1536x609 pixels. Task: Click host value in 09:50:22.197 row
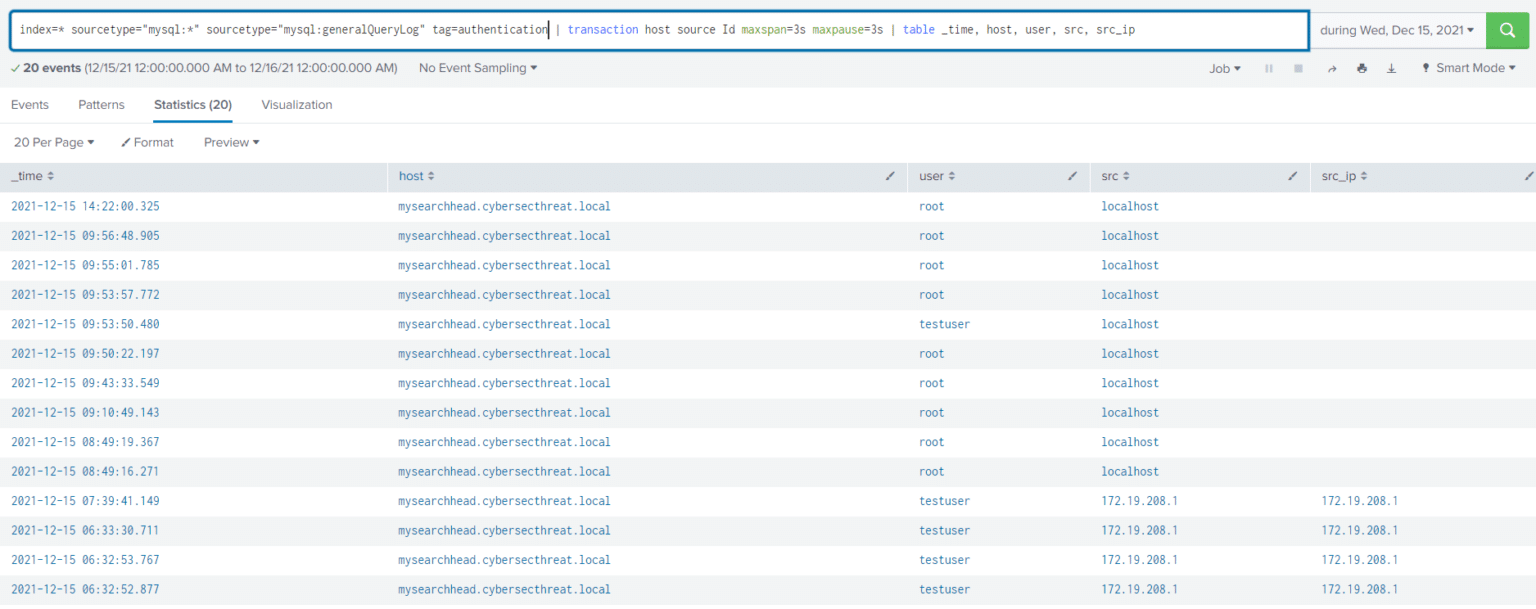(x=504, y=354)
